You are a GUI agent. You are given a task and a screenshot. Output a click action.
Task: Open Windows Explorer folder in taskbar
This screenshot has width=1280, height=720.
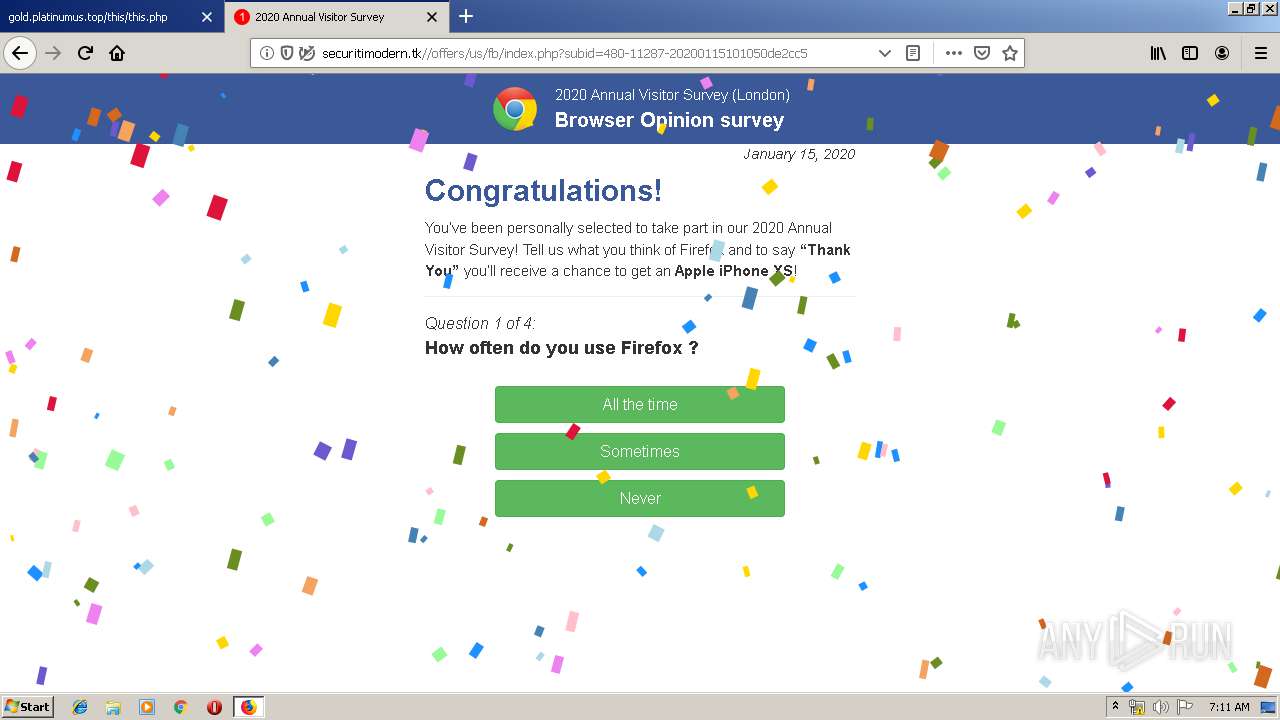113,707
